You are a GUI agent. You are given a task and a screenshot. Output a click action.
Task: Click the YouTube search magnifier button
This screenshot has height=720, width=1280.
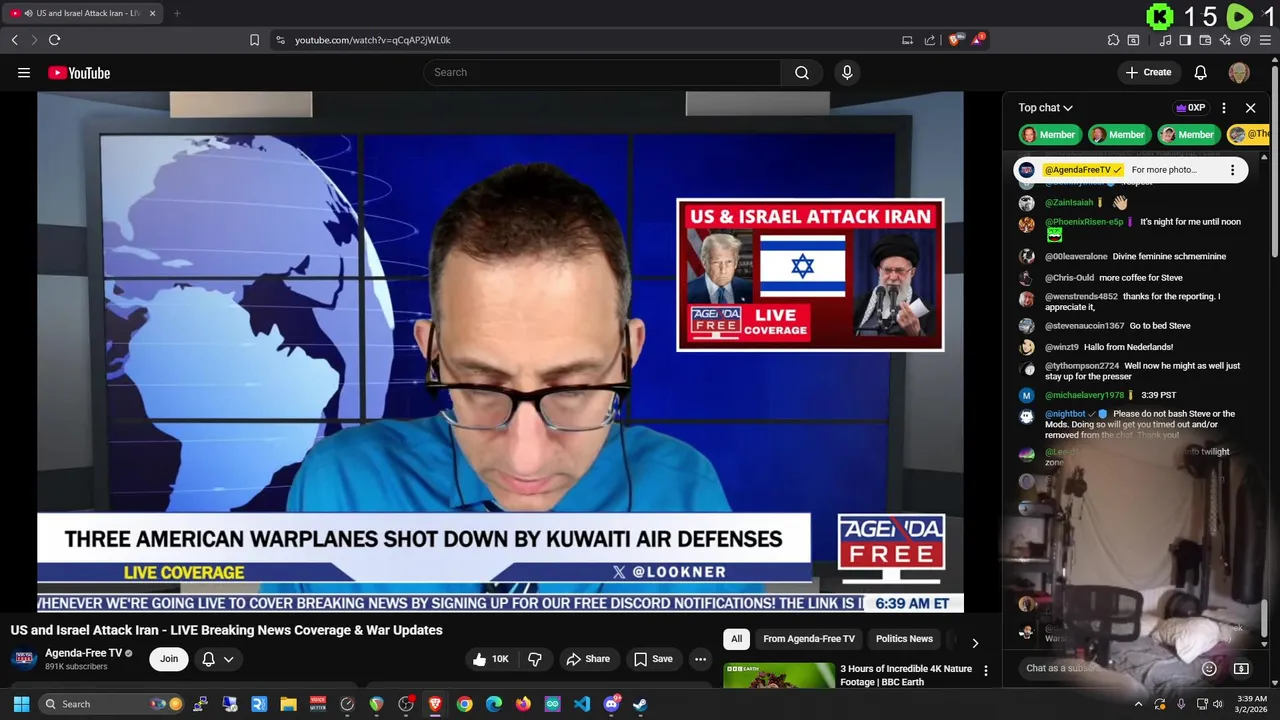tap(802, 72)
